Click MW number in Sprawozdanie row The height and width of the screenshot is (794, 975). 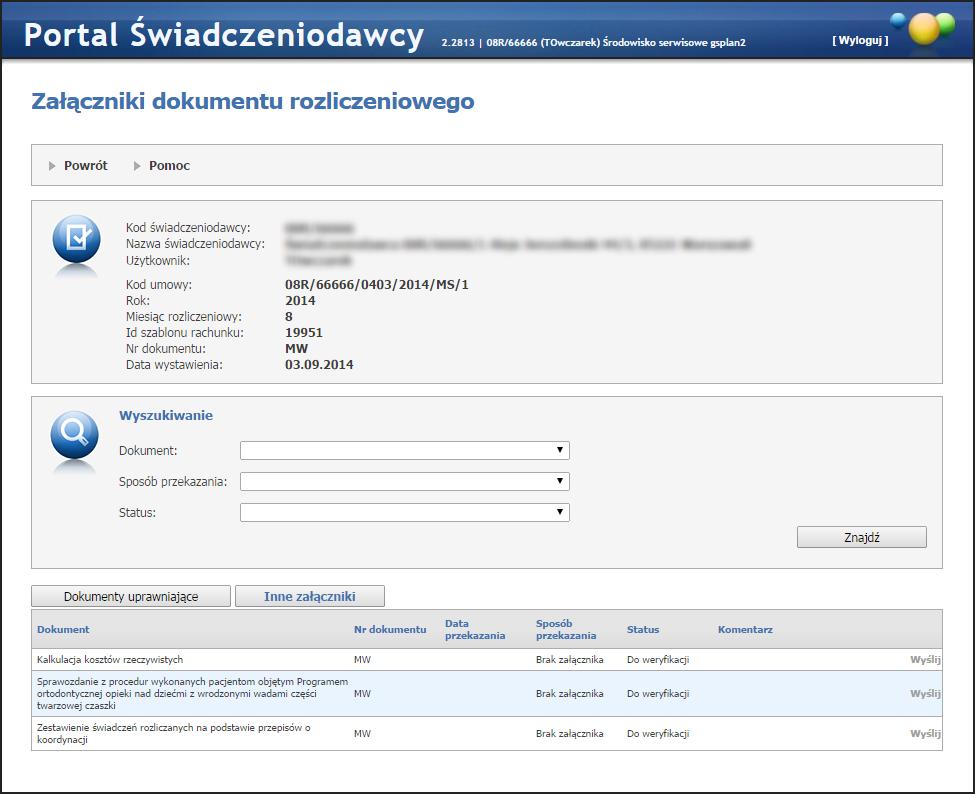pyautogui.click(x=363, y=693)
